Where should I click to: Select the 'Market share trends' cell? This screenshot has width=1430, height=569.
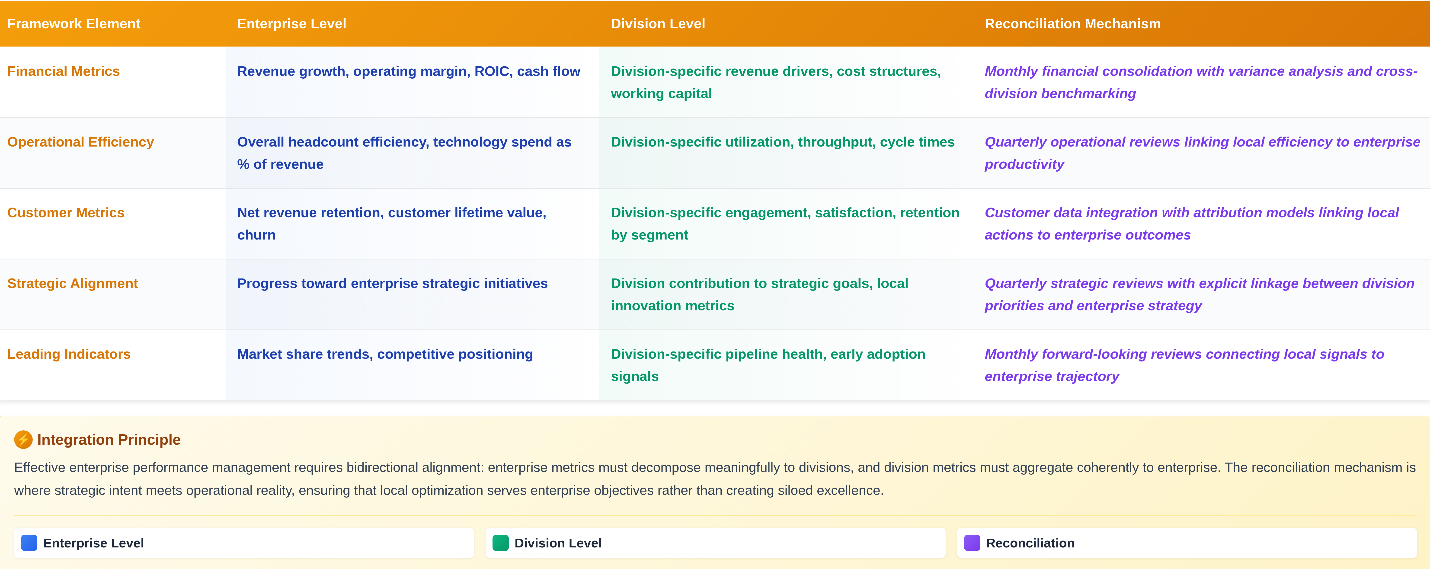click(x=384, y=355)
